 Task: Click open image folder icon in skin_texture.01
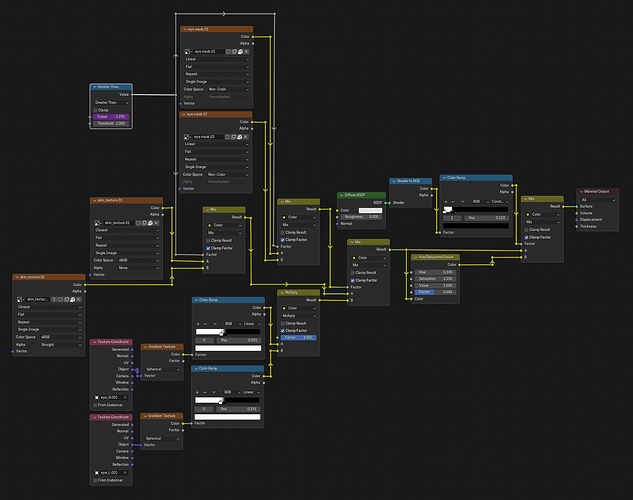(150, 223)
